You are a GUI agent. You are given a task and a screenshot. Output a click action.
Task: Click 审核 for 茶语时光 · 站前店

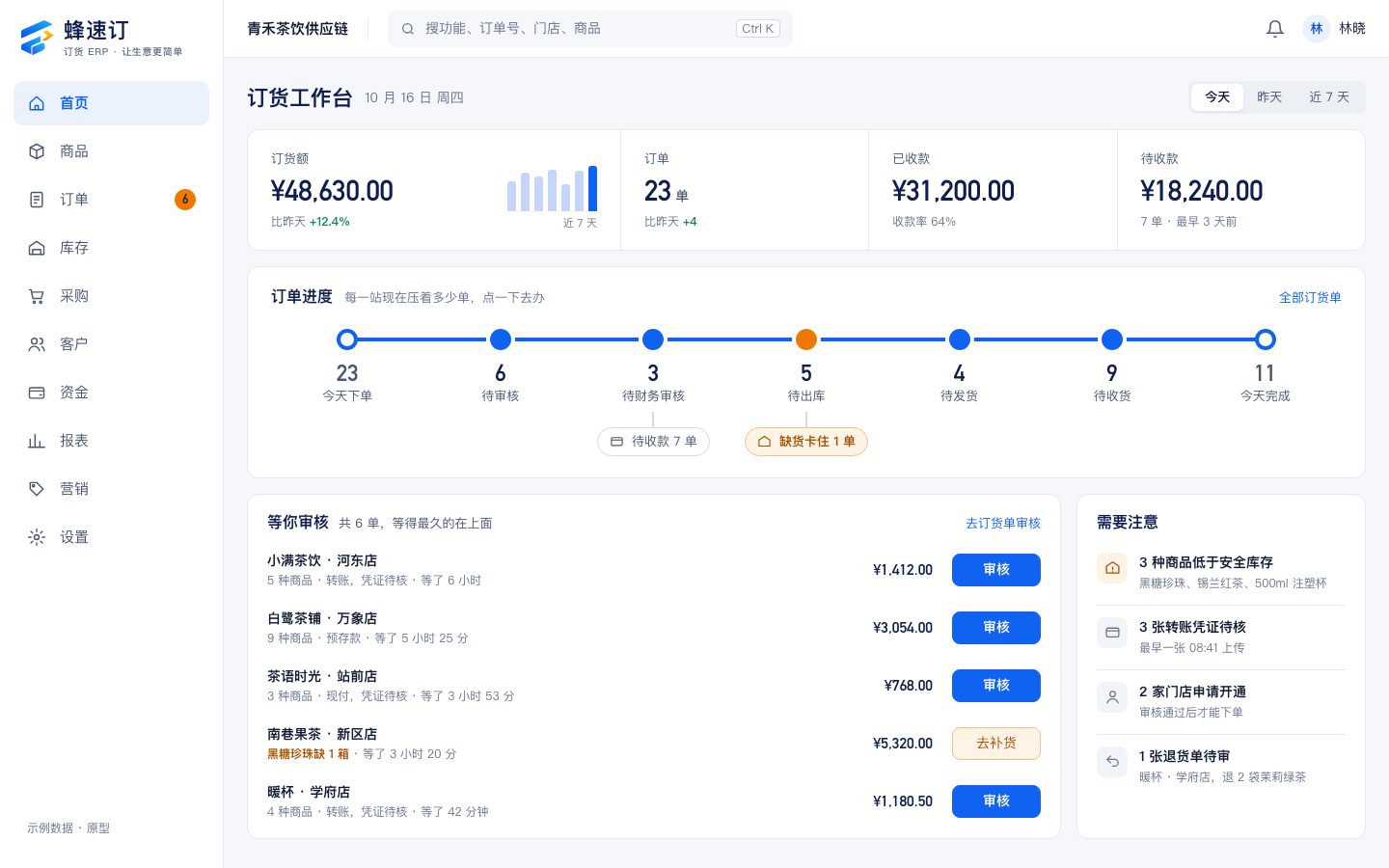click(x=996, y=686)
